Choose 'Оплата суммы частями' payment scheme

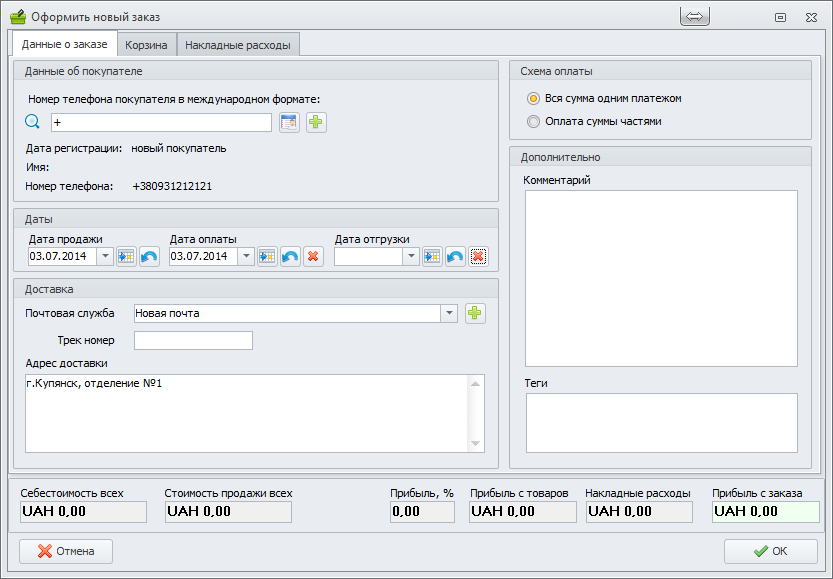click(533, 122)
